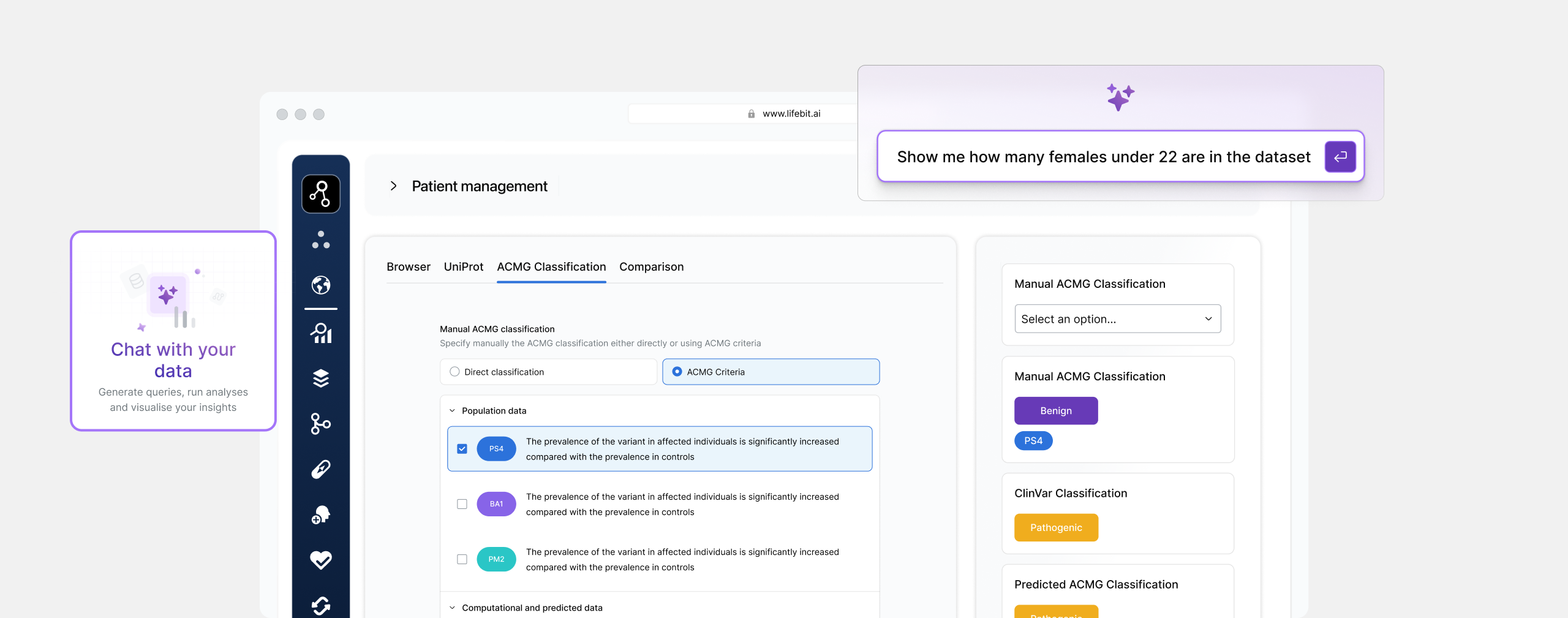Select the Direct classification radio option
The height and width of the screenshot is (618, 1568).
pos(454,372)
